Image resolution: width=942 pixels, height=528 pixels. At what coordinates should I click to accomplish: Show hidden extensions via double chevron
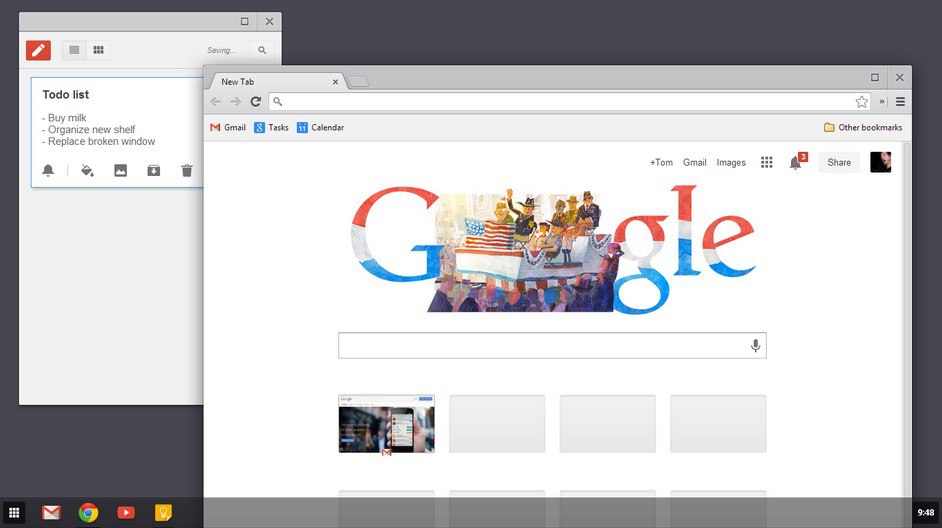pos(882,102)
